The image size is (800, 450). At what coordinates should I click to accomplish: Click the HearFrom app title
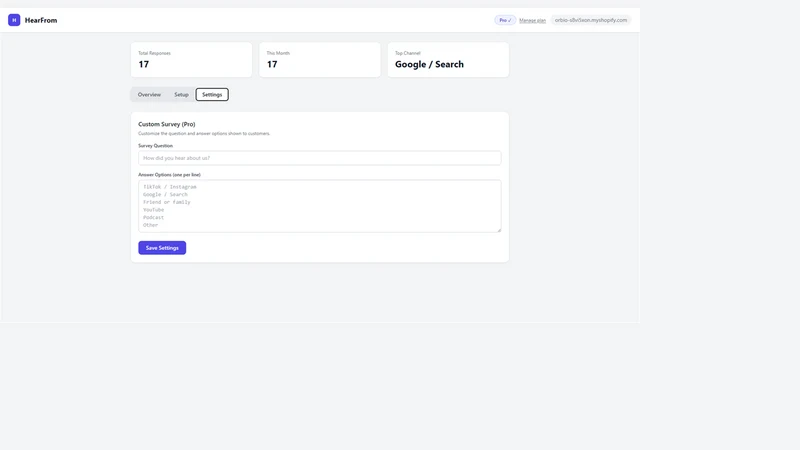pyautogui.click(x=41, y=20)
